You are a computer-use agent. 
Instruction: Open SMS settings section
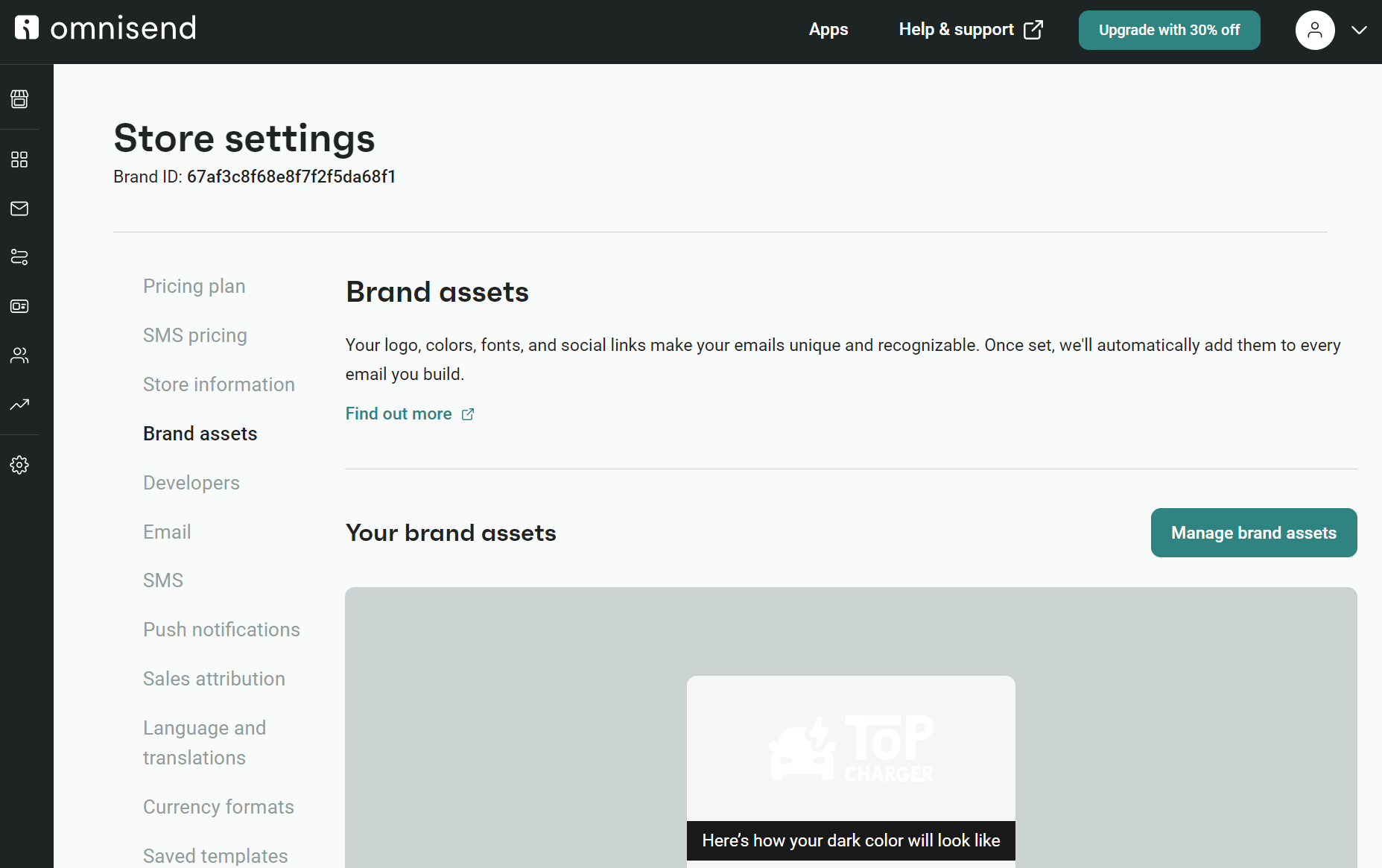[x=163, y=580]
